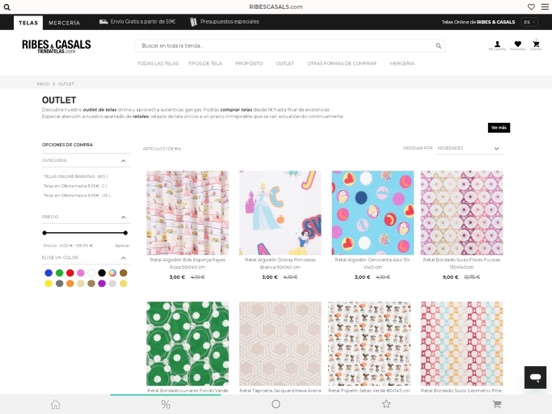Click the search input field

(289, 46)
